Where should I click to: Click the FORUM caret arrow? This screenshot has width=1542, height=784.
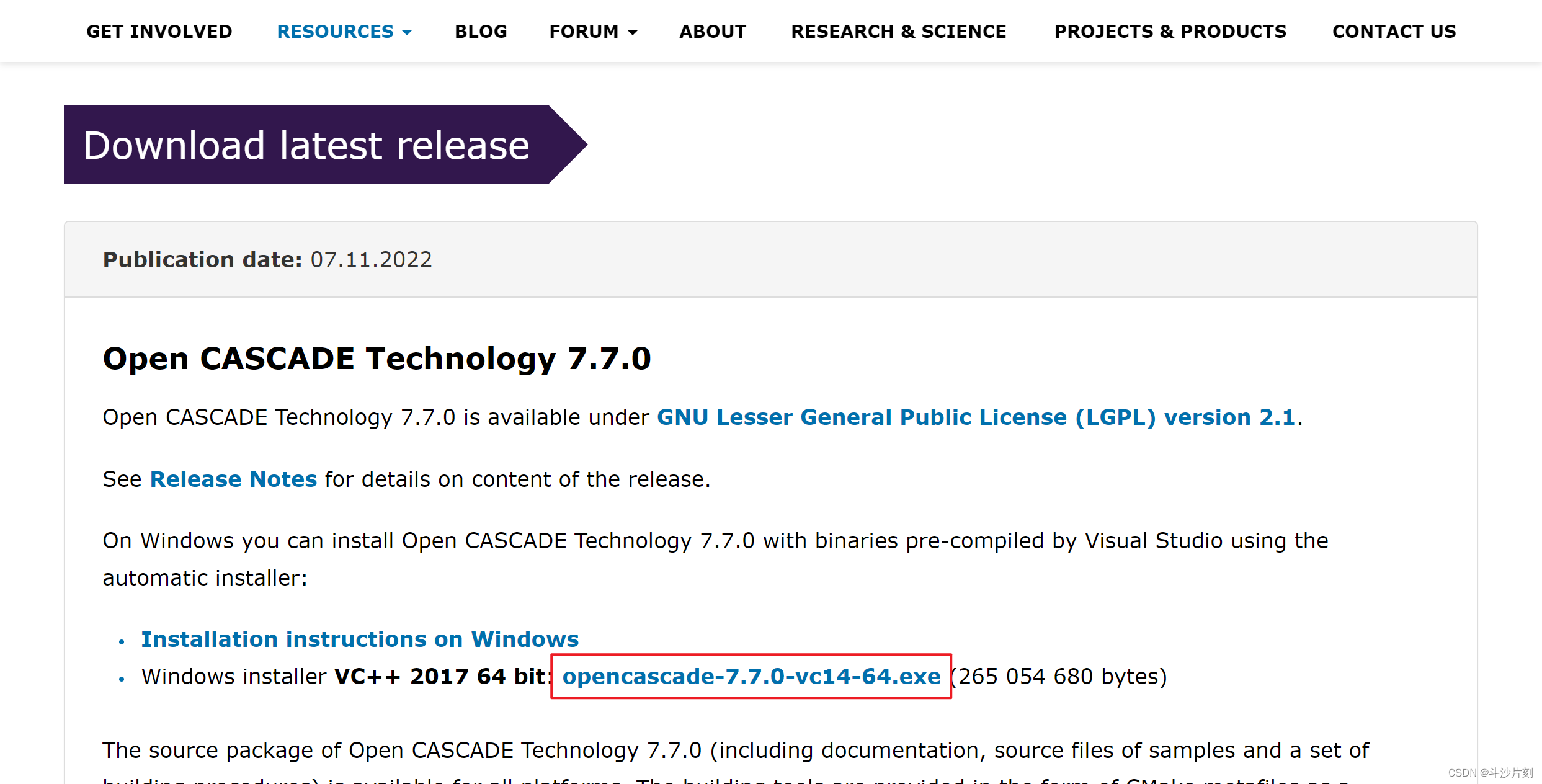pos(633,33)
